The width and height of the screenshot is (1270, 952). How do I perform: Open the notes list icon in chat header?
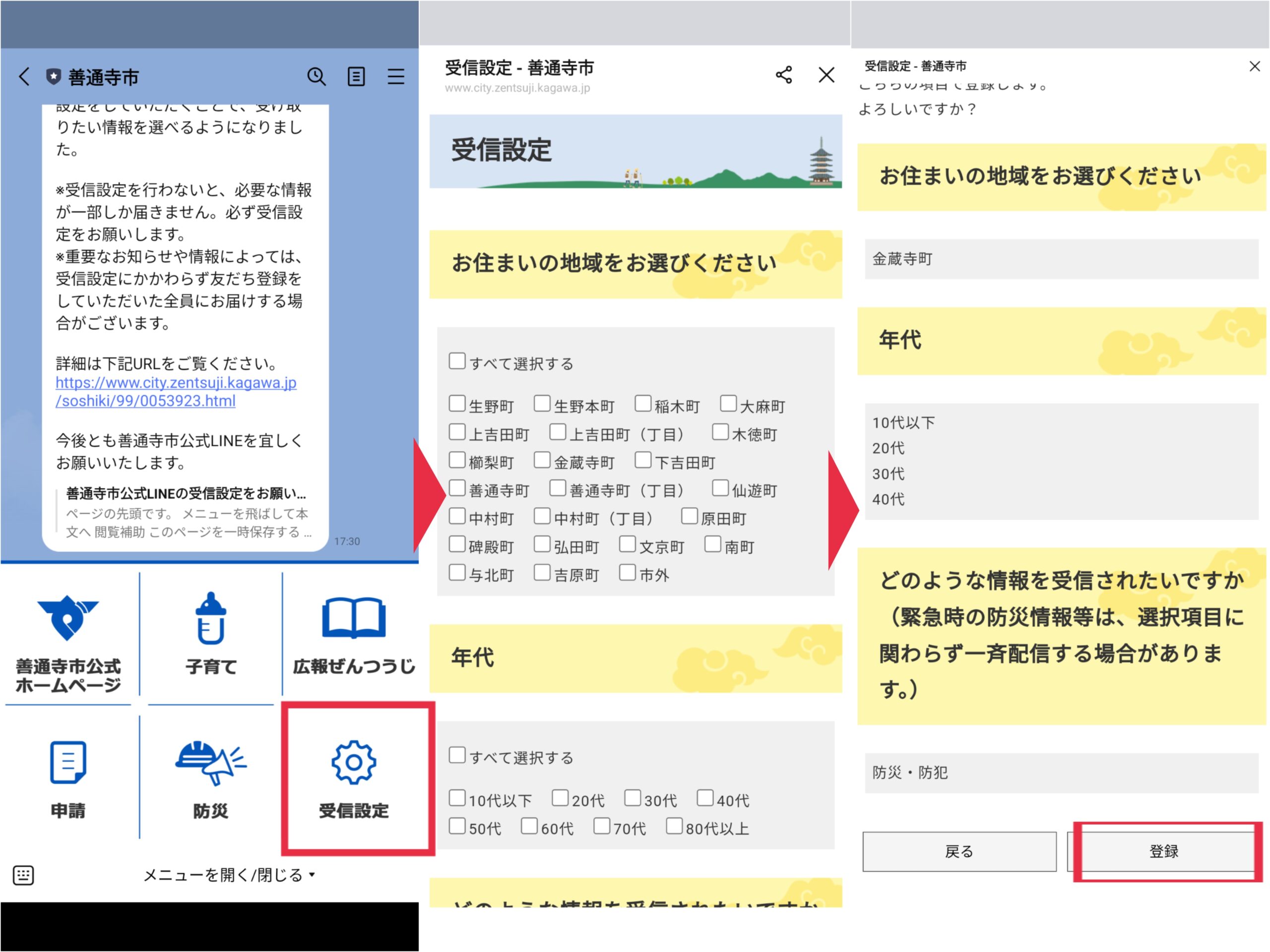(x=356, y=76)
